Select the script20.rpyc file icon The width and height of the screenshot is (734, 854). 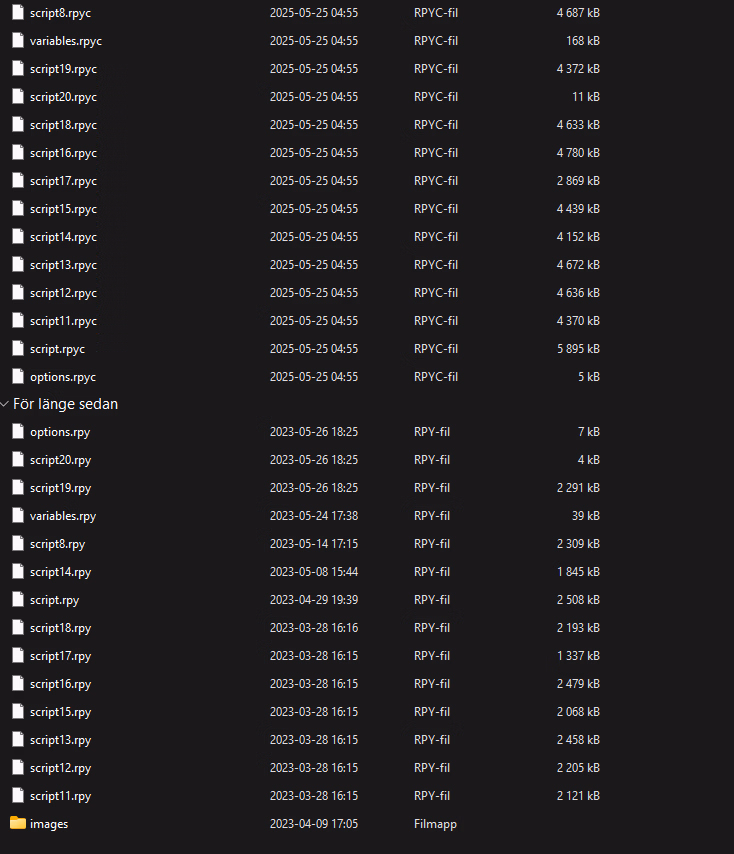point(18,96)
